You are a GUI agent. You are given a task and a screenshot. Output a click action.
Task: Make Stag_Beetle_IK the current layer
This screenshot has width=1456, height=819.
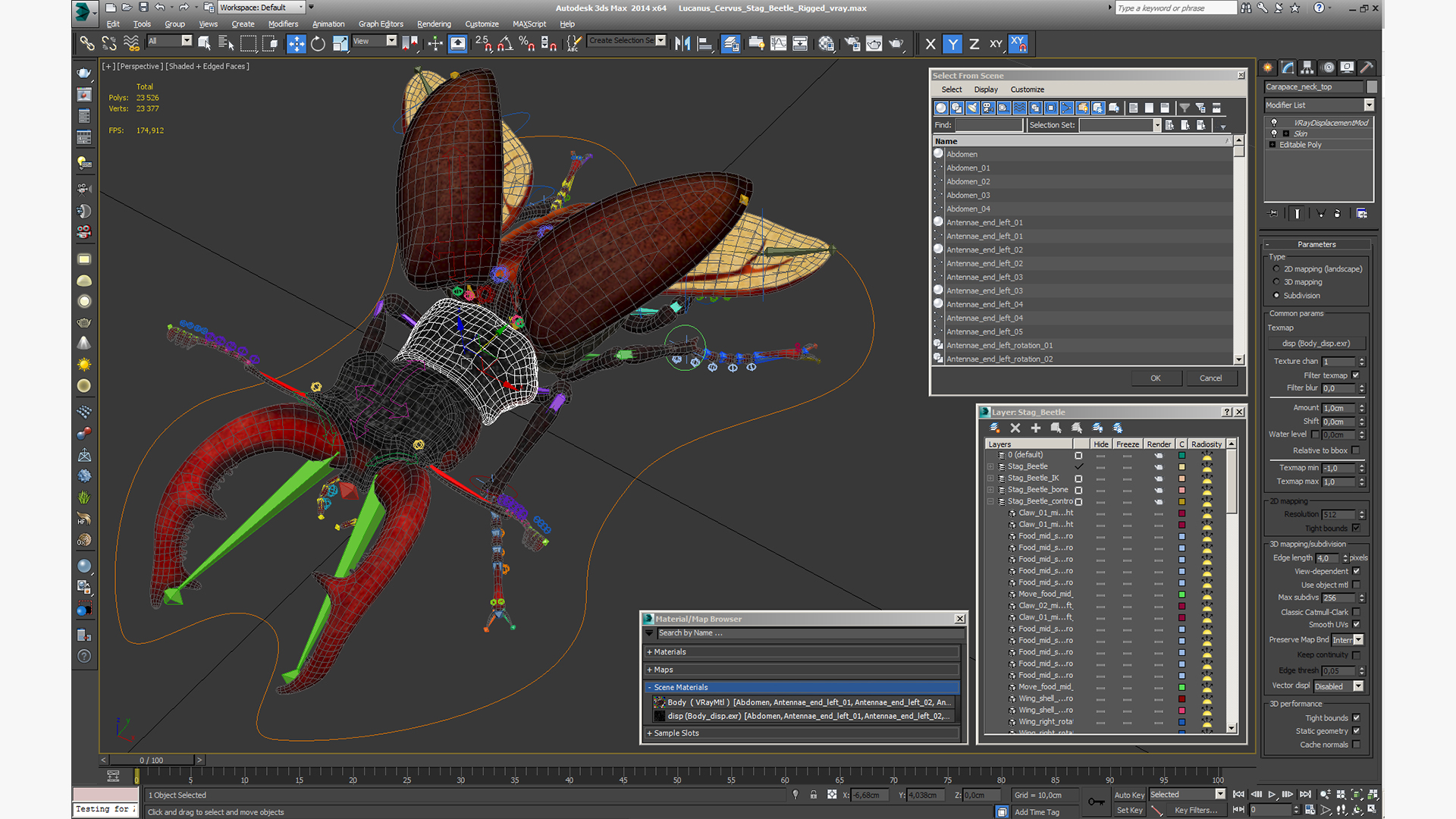[x=1078, y=479]
